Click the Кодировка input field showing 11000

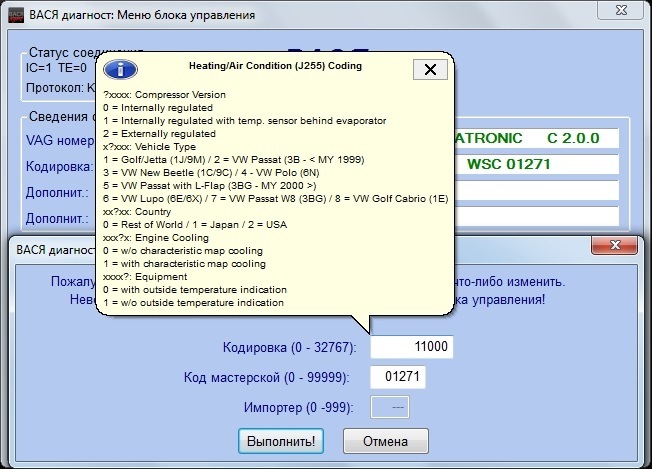point(412,347)
